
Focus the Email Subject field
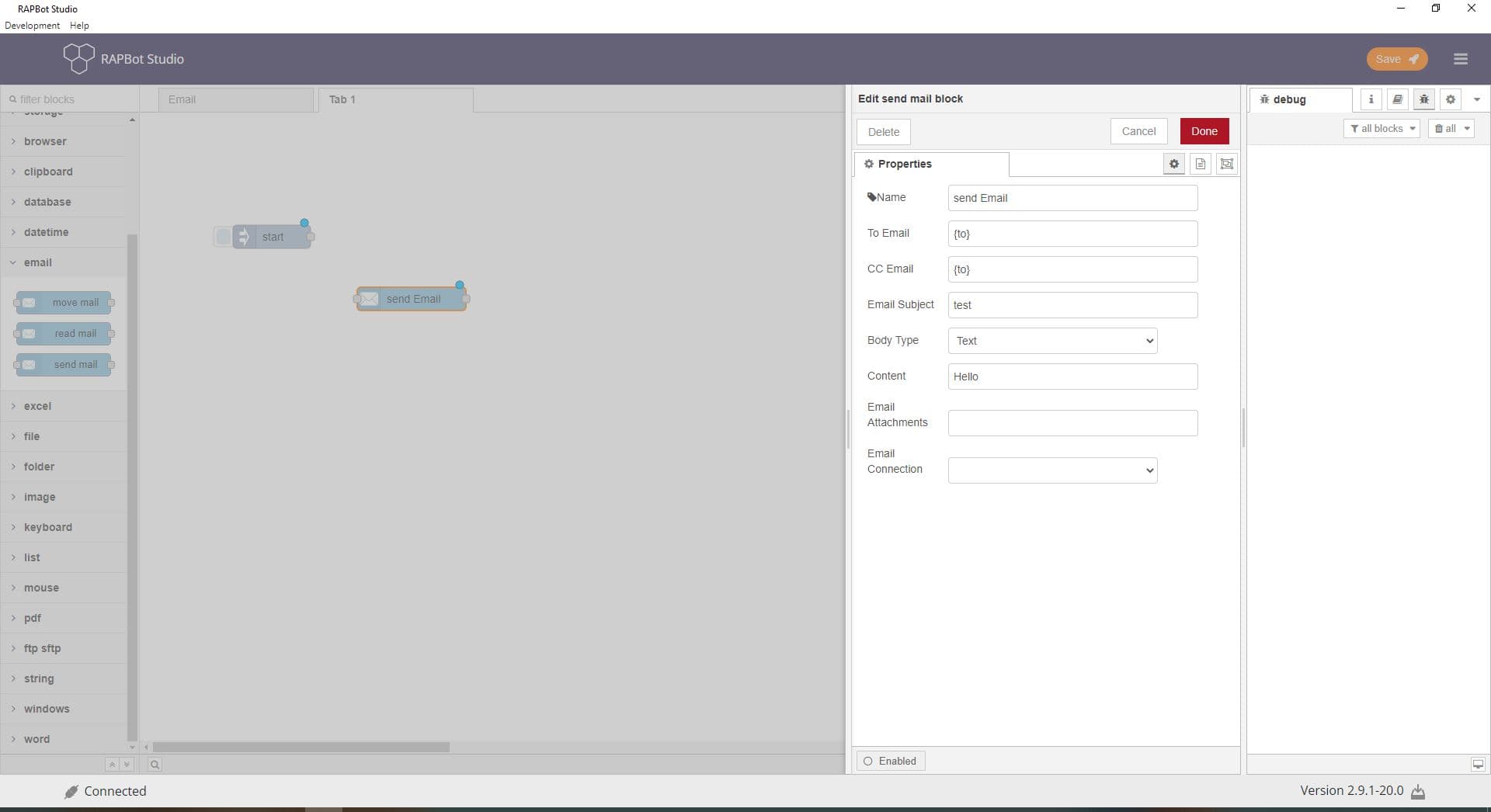1072,305
